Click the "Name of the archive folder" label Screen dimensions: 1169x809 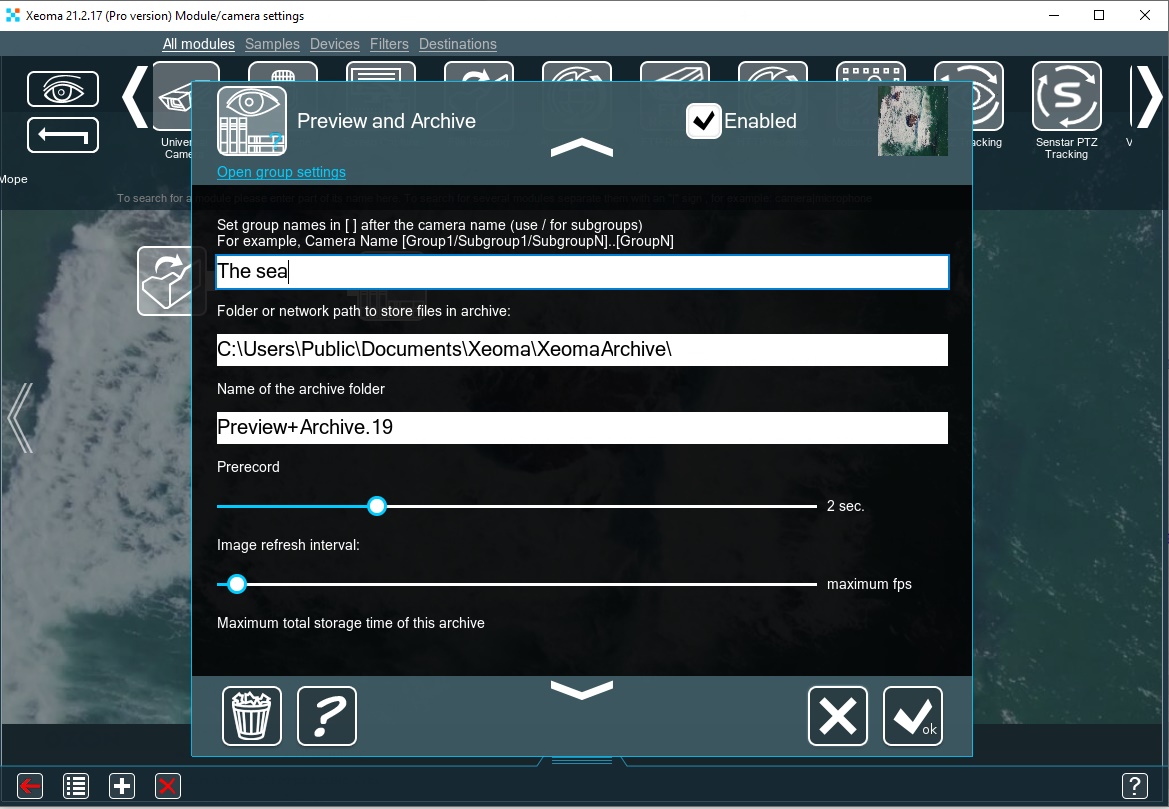click(300, 389)
